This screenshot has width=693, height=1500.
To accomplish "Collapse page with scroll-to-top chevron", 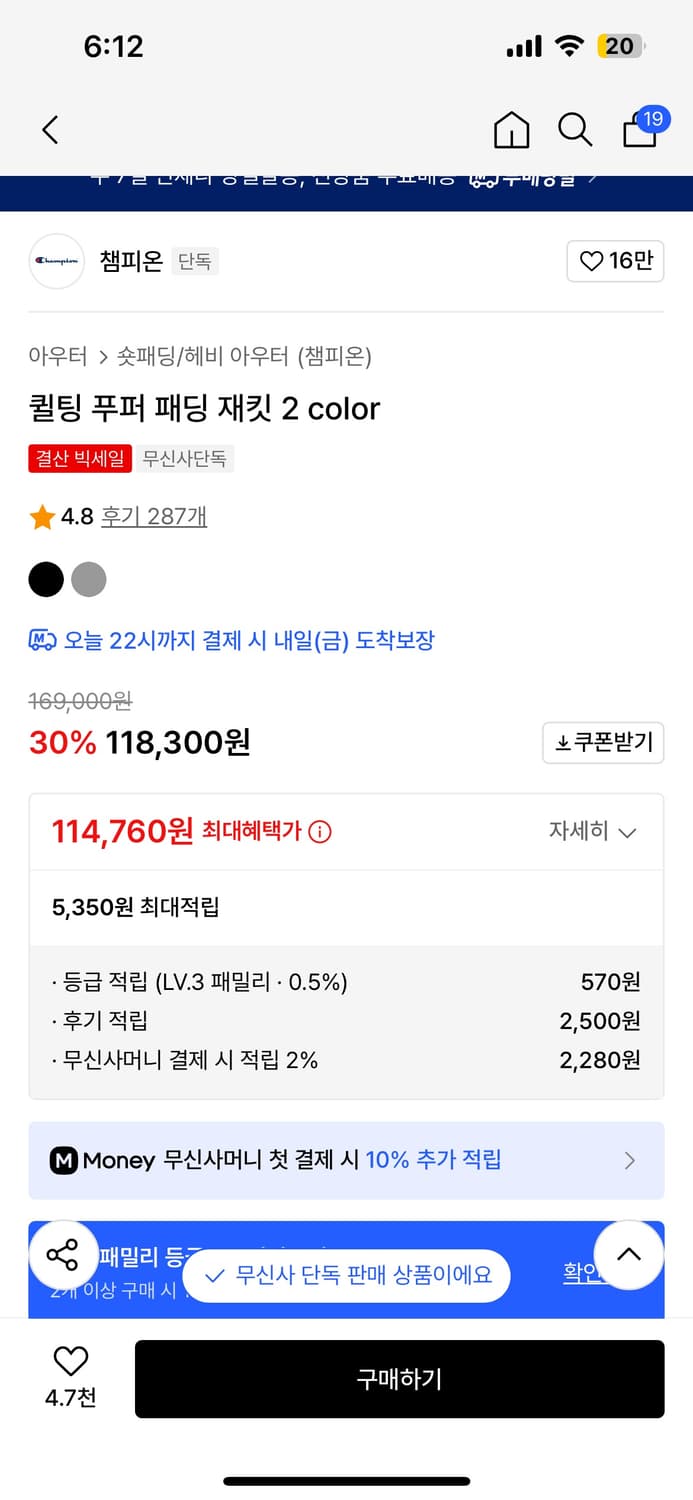I will click(629, 1255).
